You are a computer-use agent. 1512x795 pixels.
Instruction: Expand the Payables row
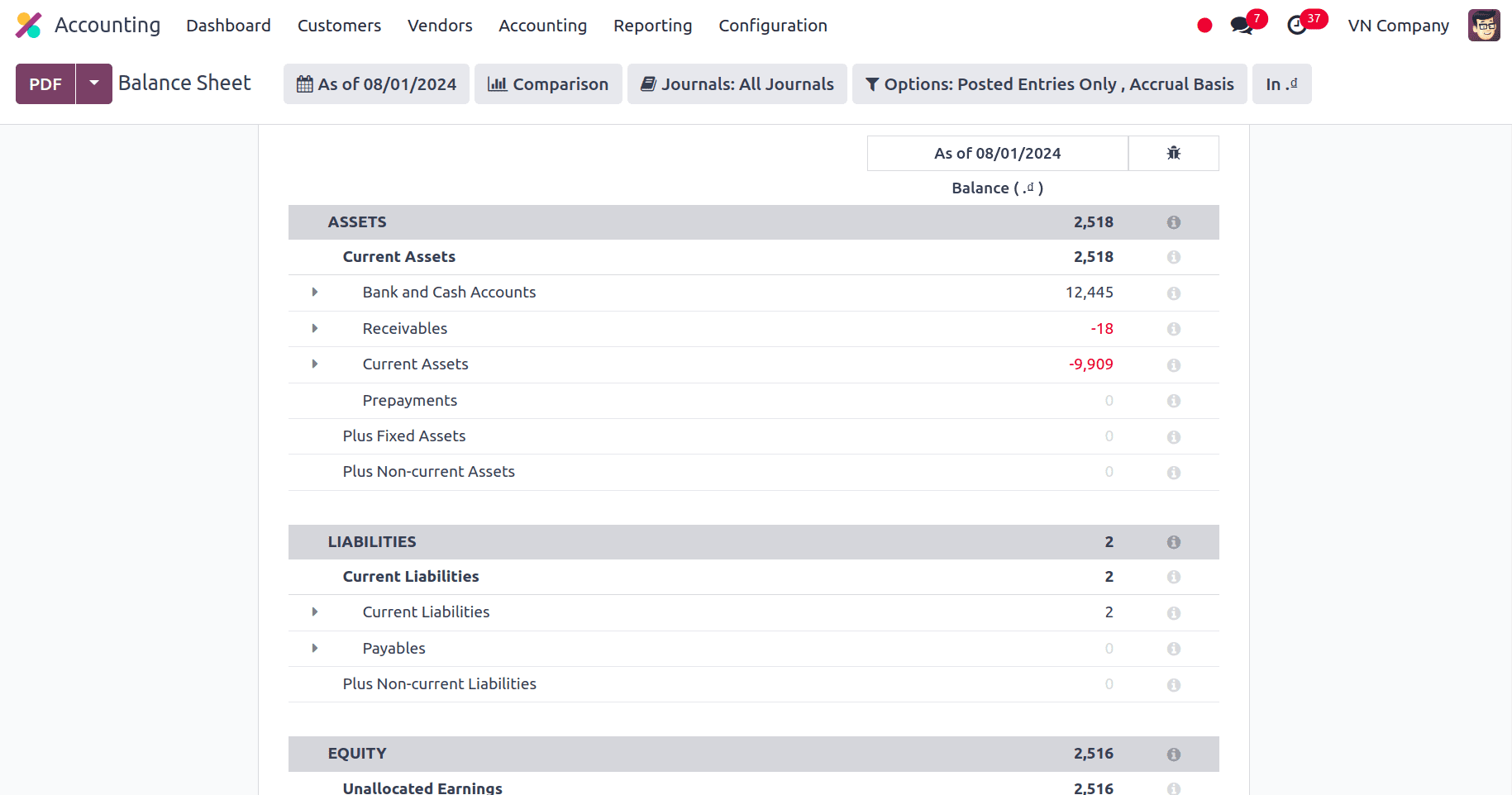click(x=315, y=649)
